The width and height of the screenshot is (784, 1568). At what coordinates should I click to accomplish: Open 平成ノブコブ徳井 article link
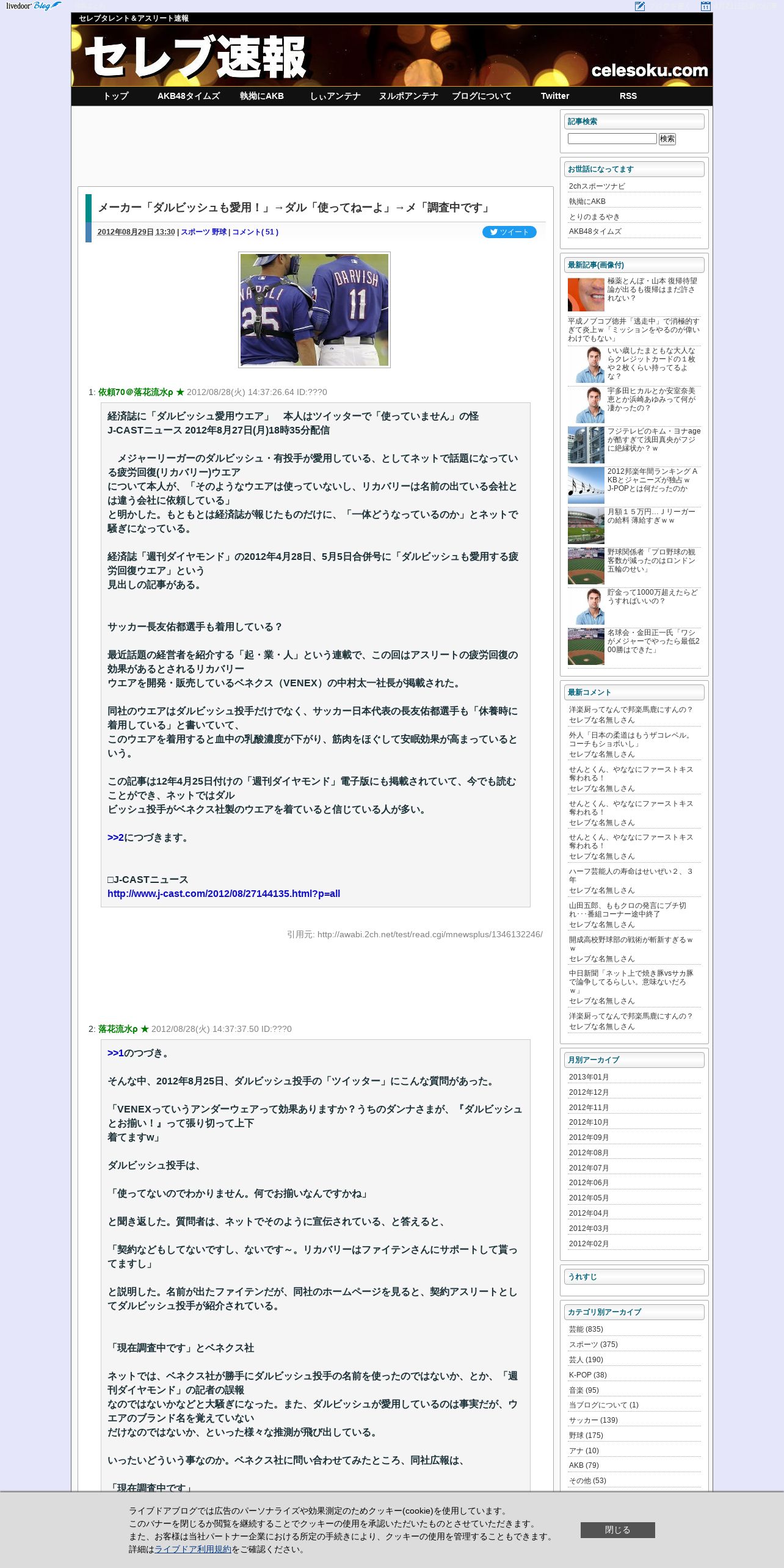tap(634, 330)
